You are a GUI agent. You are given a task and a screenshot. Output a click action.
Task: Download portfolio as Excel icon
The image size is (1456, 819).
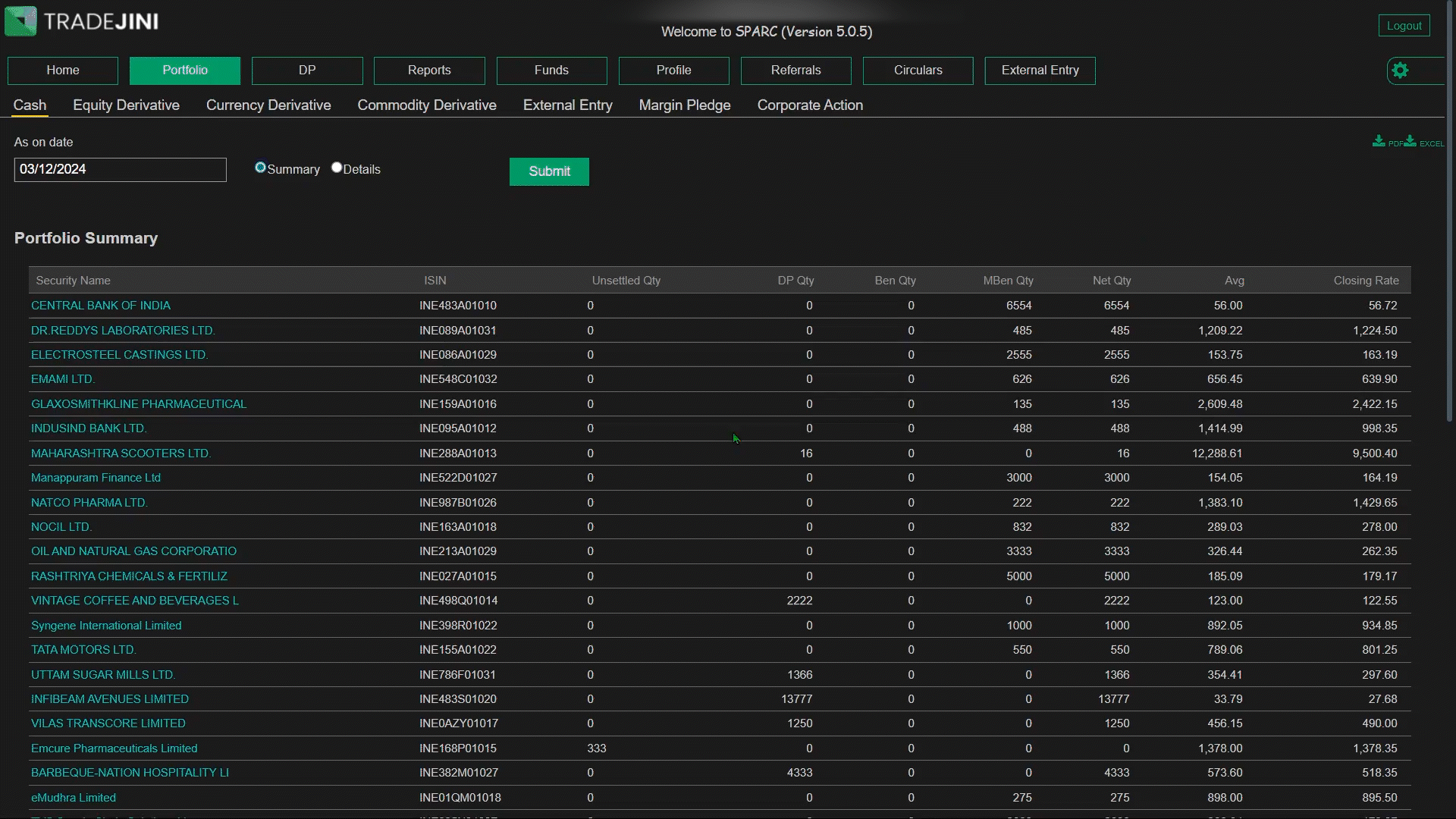1410,141
